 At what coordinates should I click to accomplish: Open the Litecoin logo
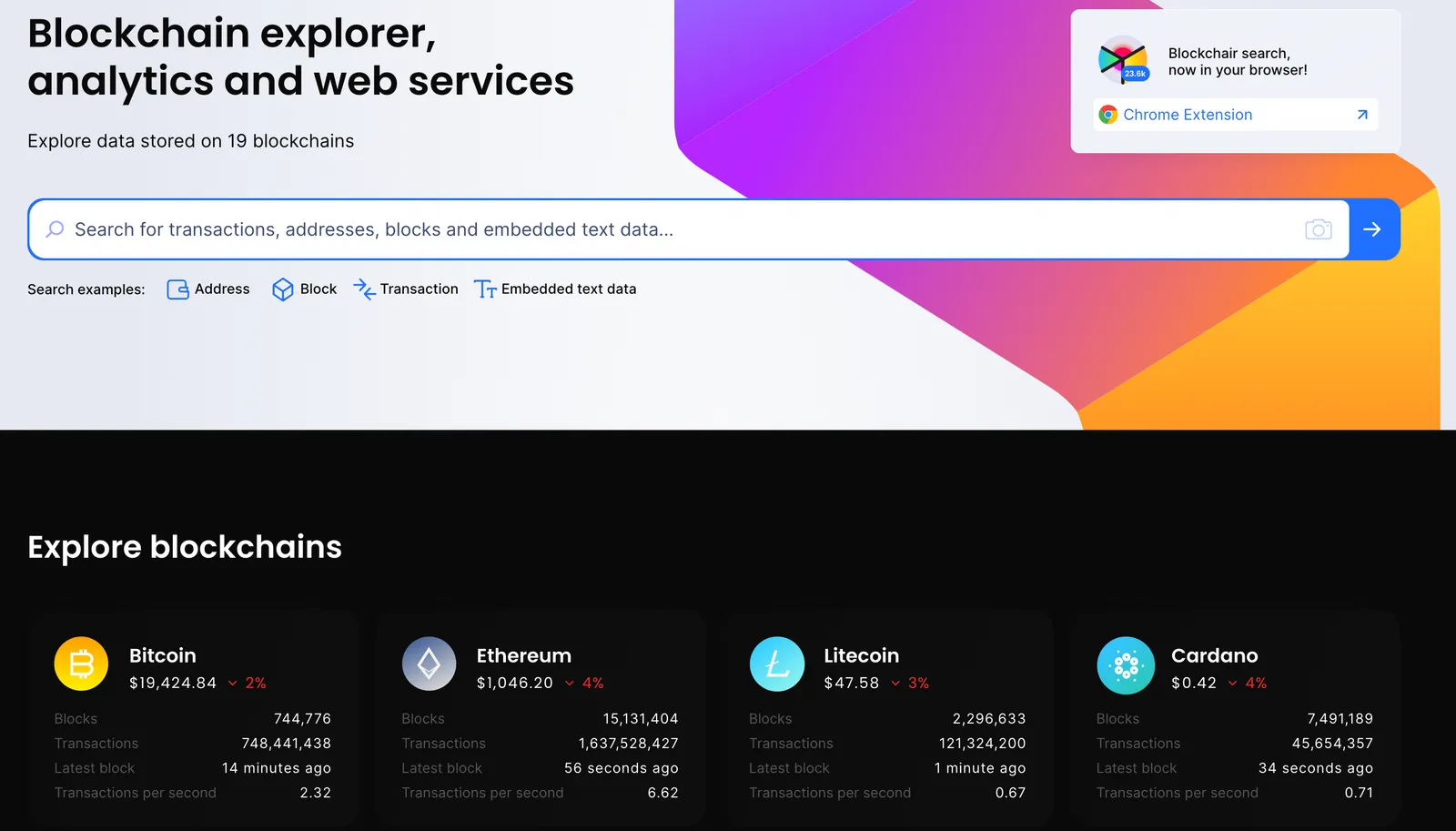pos(776,664)
